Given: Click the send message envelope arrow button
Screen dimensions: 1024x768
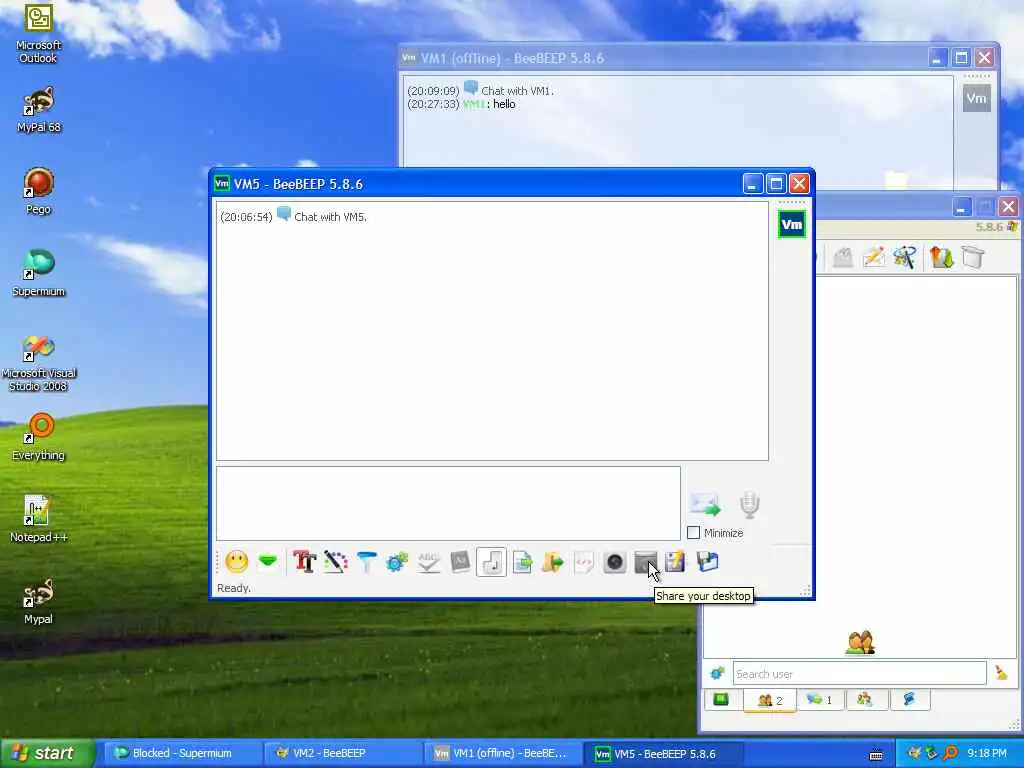Looking at the screenshot, I should (705, 505).
